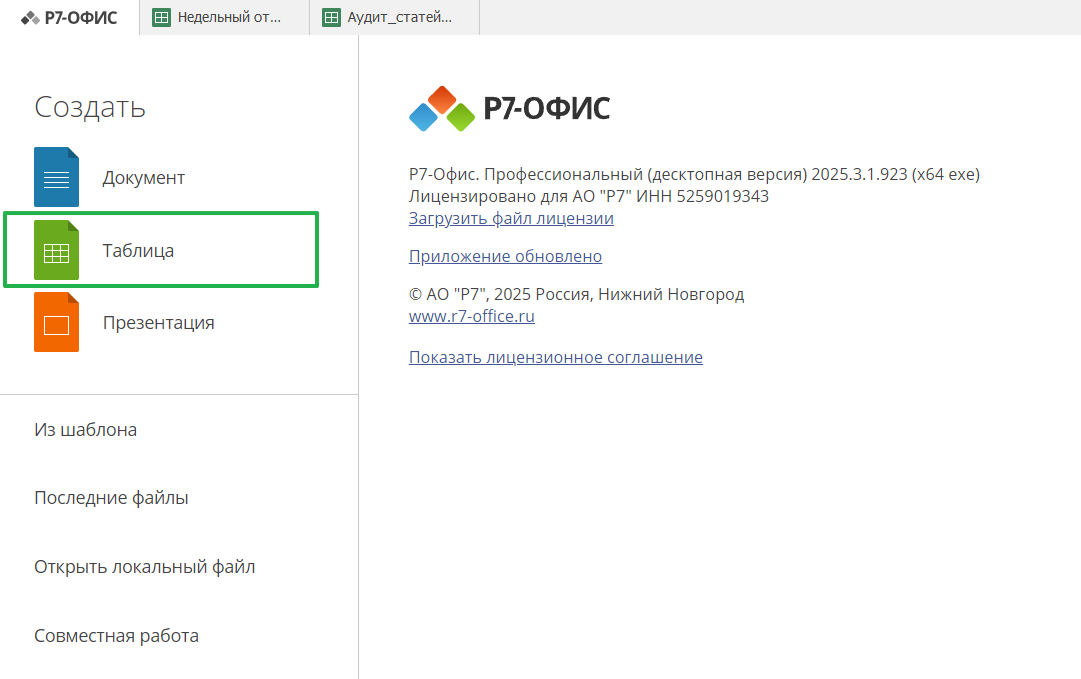Click Показать лицензионное соглашение link
The width and height of the screenshot is (1081, 679).
pyautogui.click(x=556, y=357)
